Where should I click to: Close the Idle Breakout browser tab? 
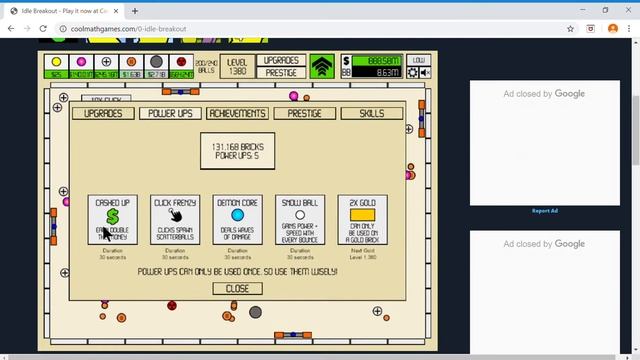coord(116,11)
